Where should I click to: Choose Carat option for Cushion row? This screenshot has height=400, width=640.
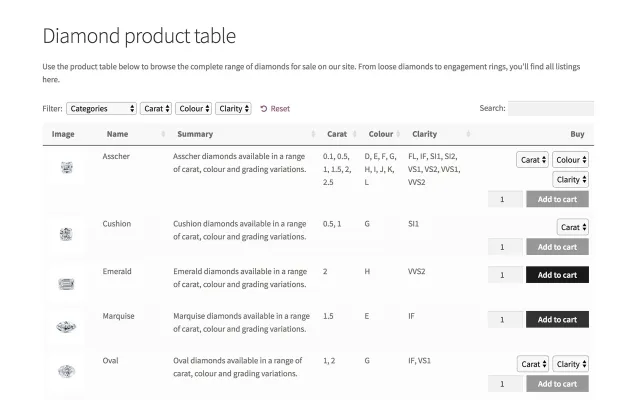click(x=573, y=227)
